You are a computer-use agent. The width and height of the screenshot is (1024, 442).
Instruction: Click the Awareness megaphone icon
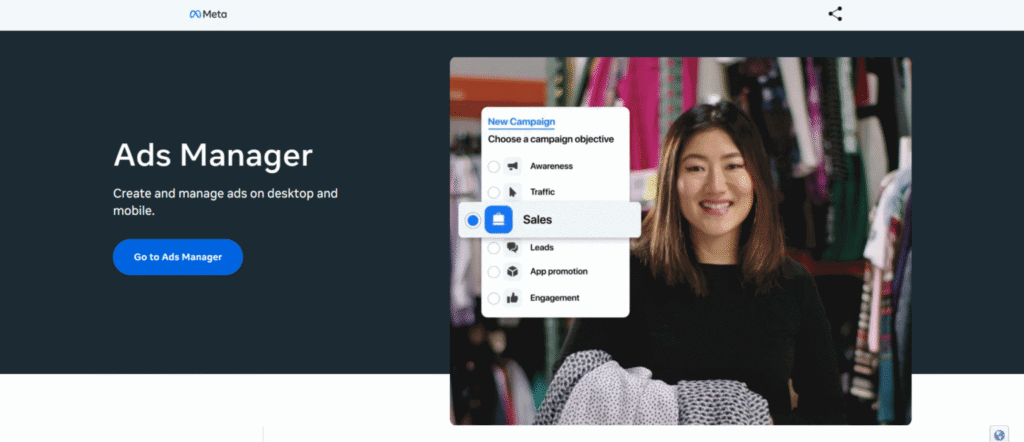click(x=513, y=166)
